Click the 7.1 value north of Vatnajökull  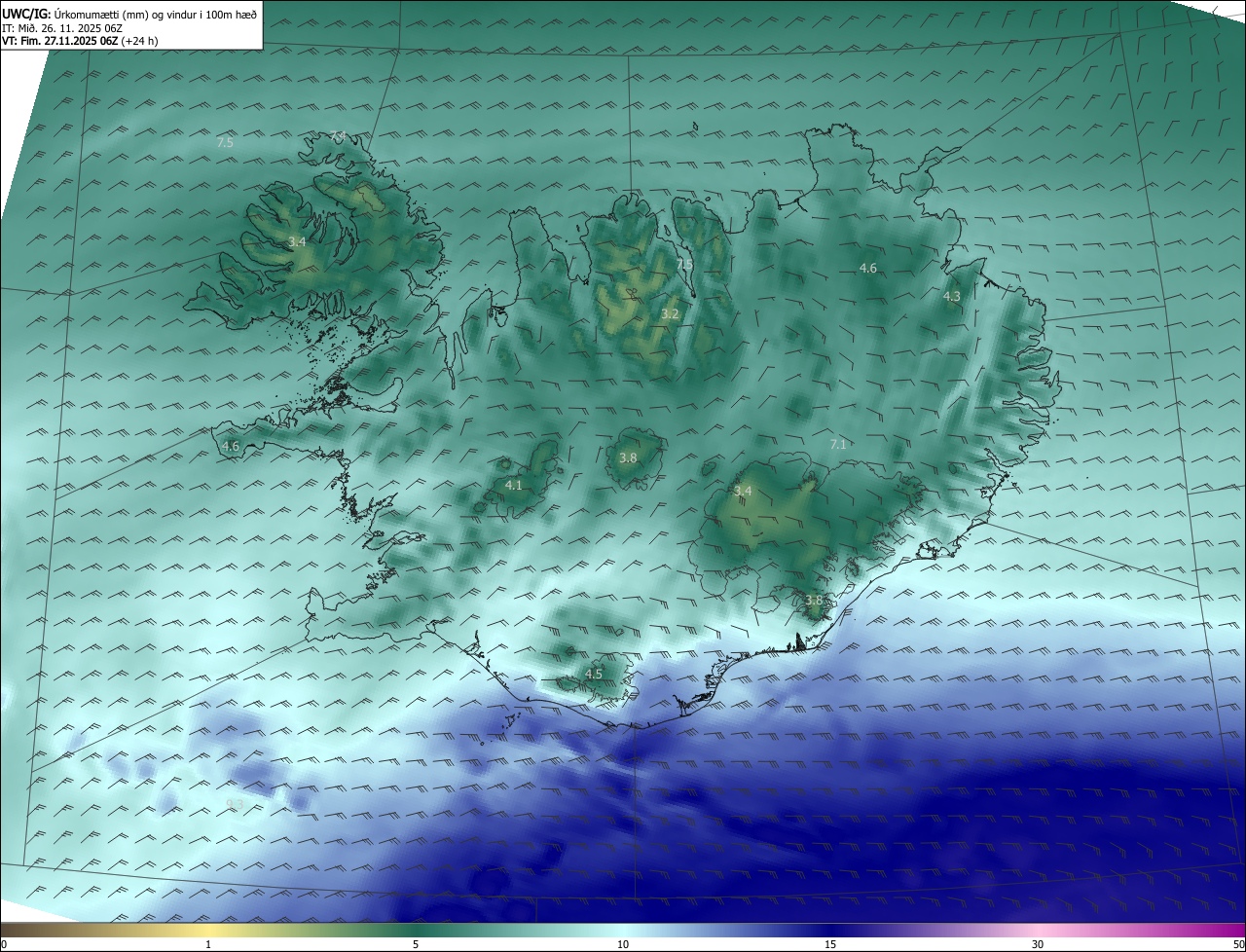click(838, 444)
